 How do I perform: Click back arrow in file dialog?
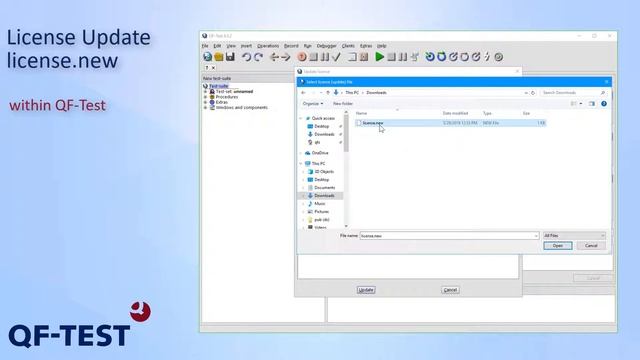303,93
